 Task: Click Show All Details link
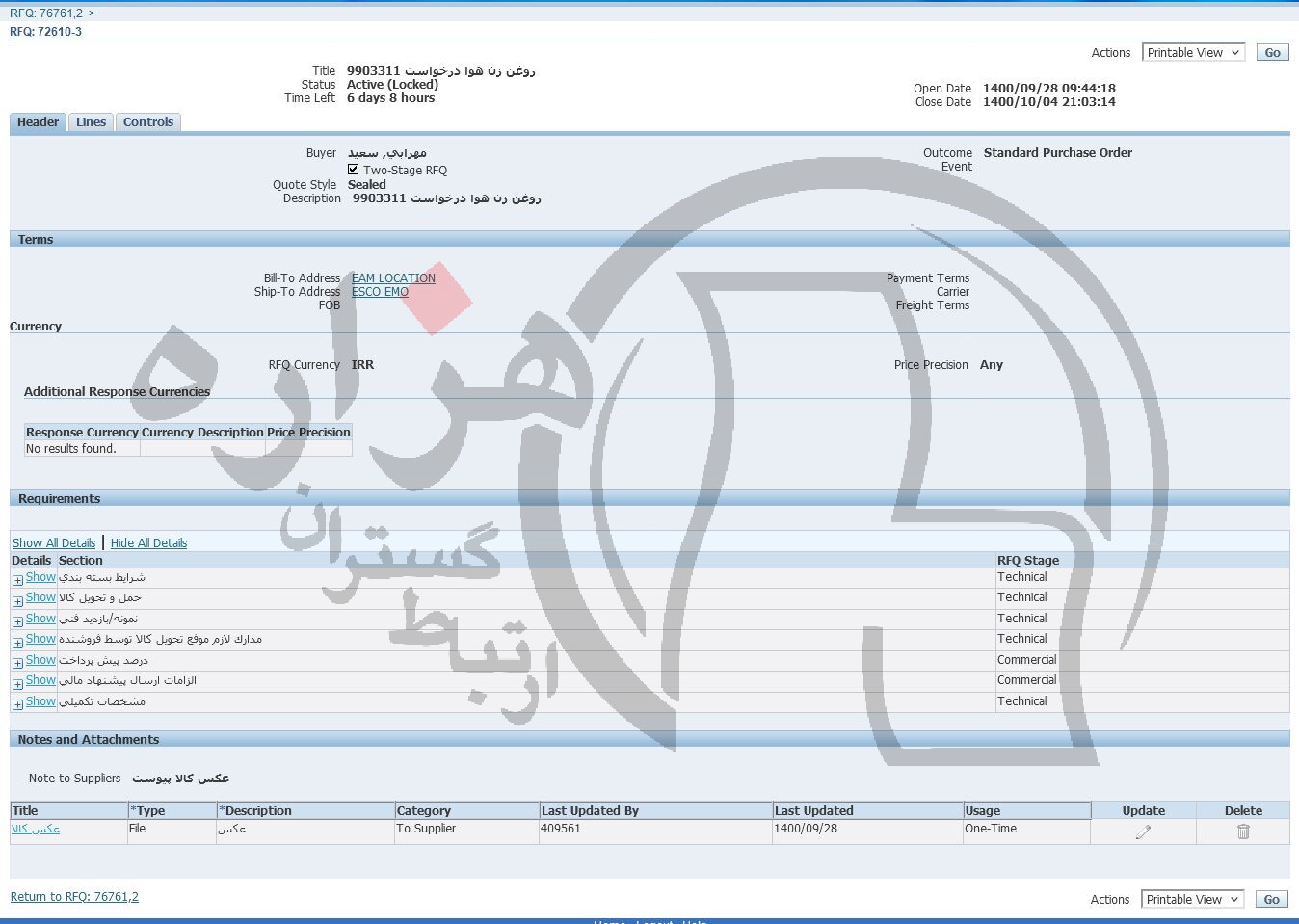(54, 543)
